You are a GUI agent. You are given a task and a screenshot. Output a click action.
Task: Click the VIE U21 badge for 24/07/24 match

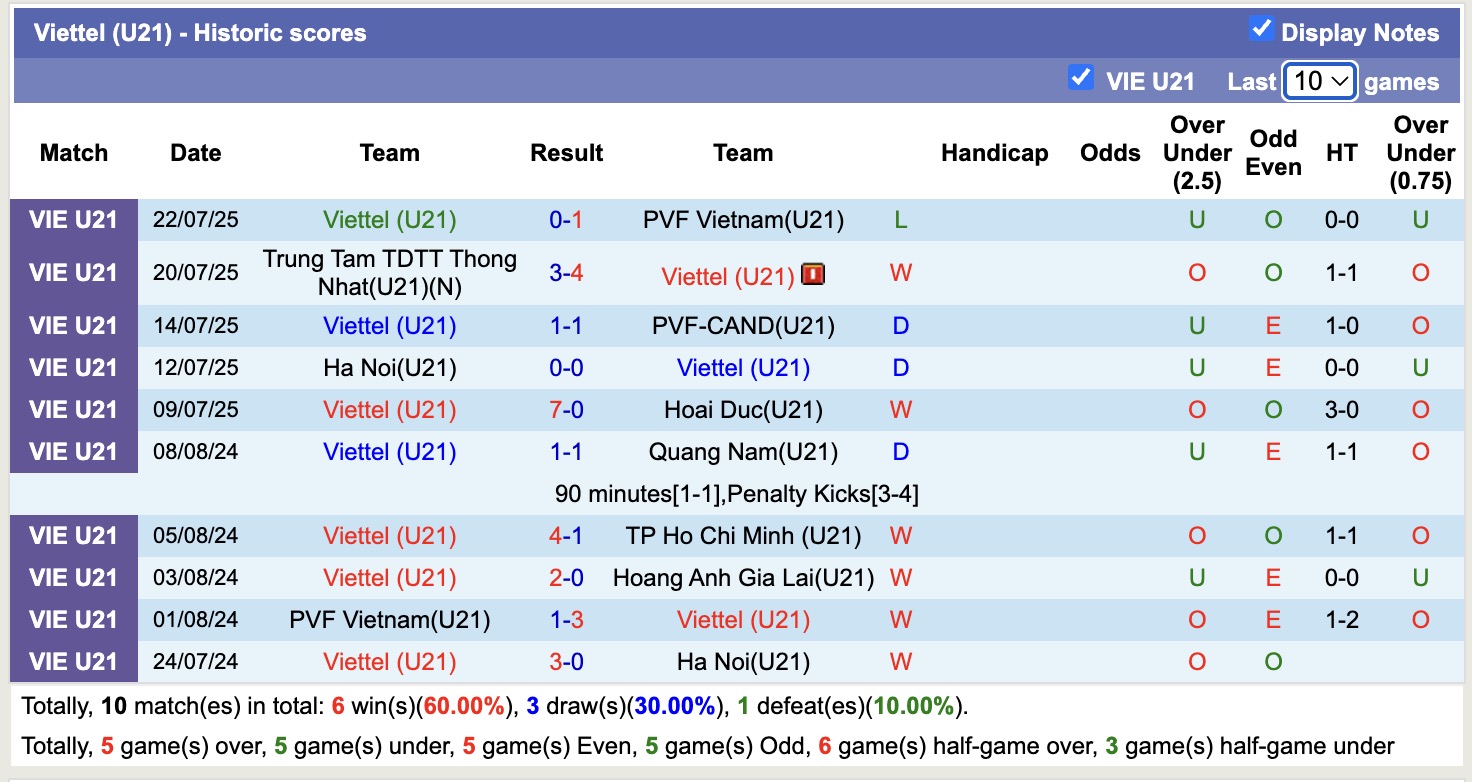coord(74,661)
